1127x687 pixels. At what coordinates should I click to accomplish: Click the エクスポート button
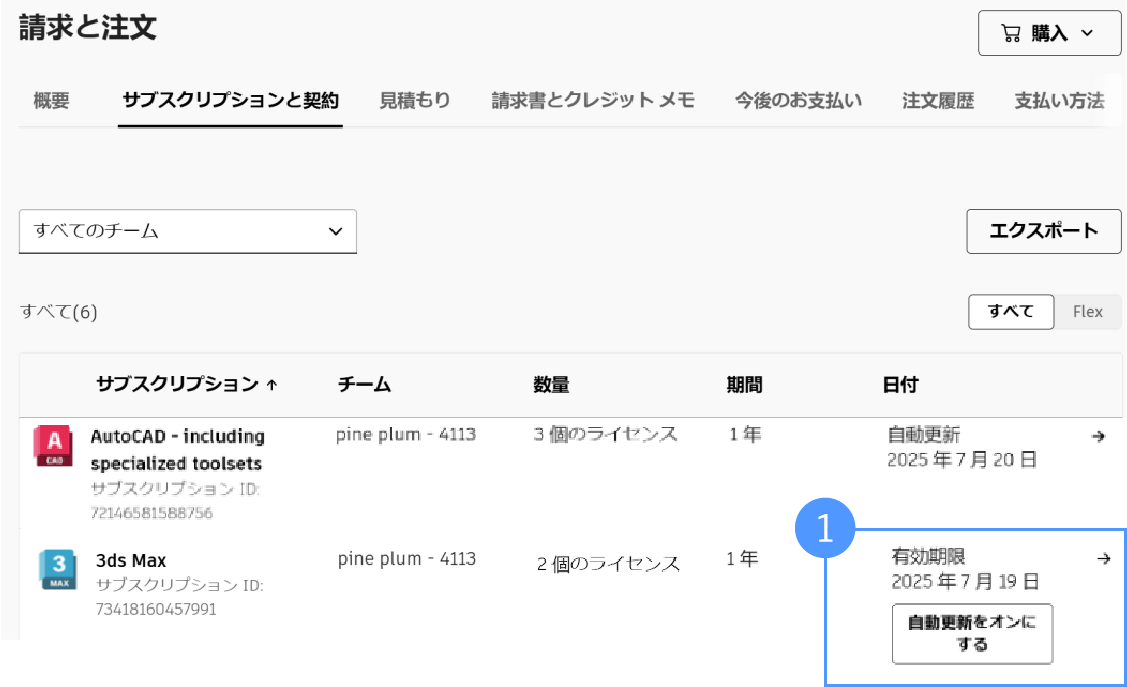[x=1043, y=231]
